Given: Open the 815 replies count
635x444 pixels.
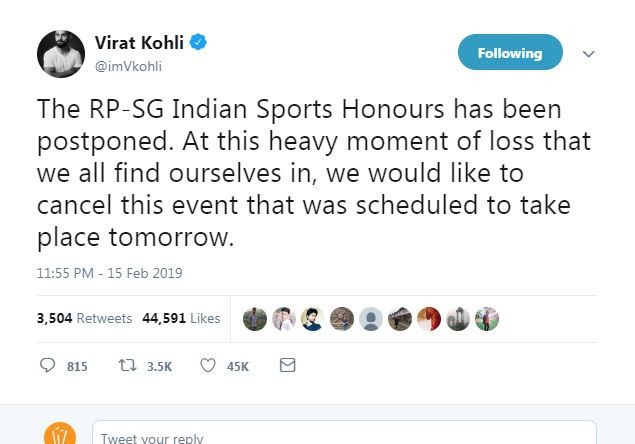Looking at the screenshot, I should pyautogui.click(x=77, y=367).
